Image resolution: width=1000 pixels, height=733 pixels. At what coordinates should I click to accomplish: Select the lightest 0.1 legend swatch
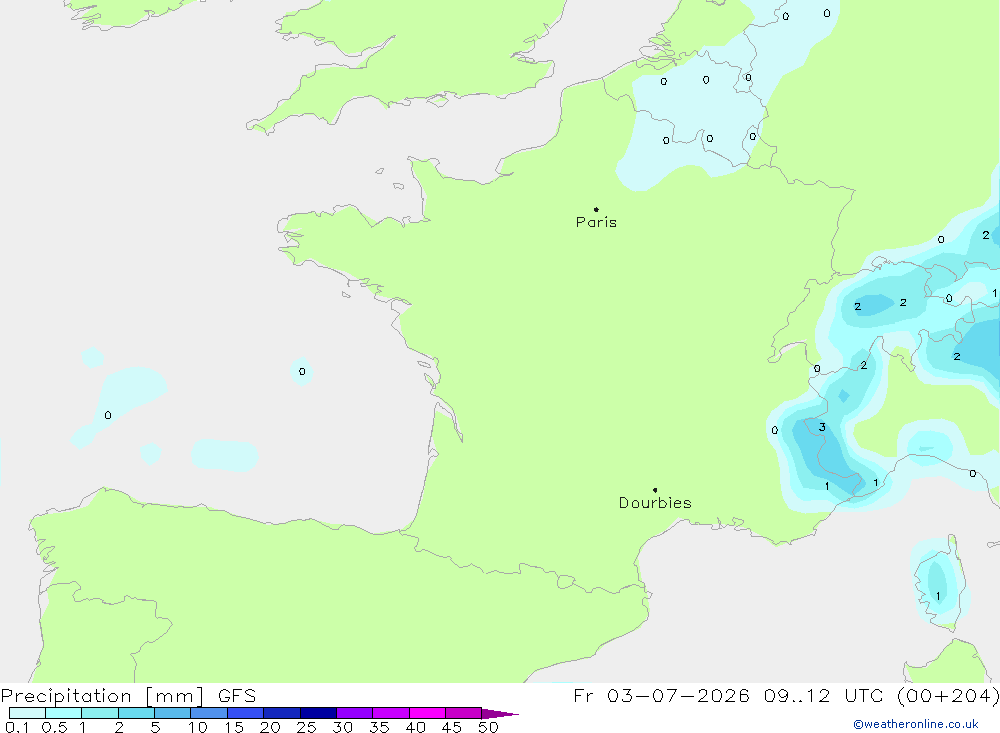[27, 713]
